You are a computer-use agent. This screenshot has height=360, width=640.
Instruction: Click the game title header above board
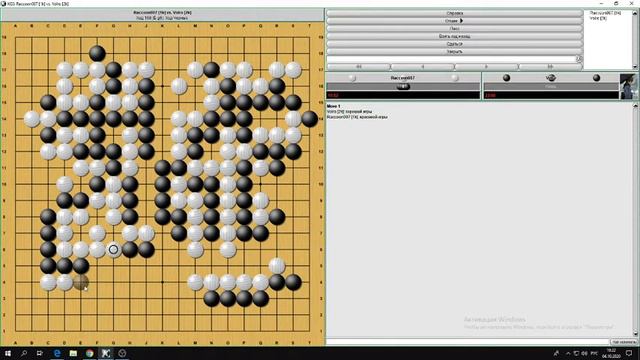point(162,15)
